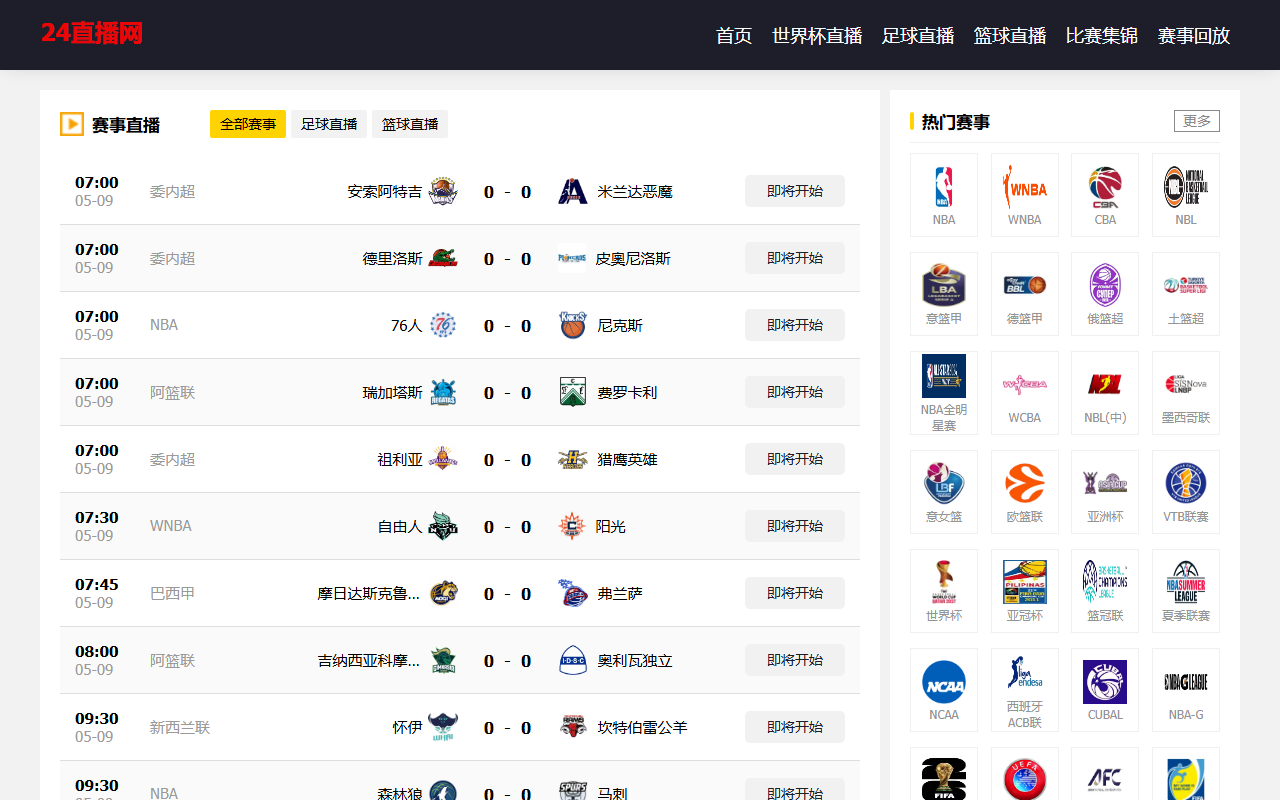Click the 24直播网 site logo
The height and width of the screenshot is (800, 1280).
(x=92, y=33)
